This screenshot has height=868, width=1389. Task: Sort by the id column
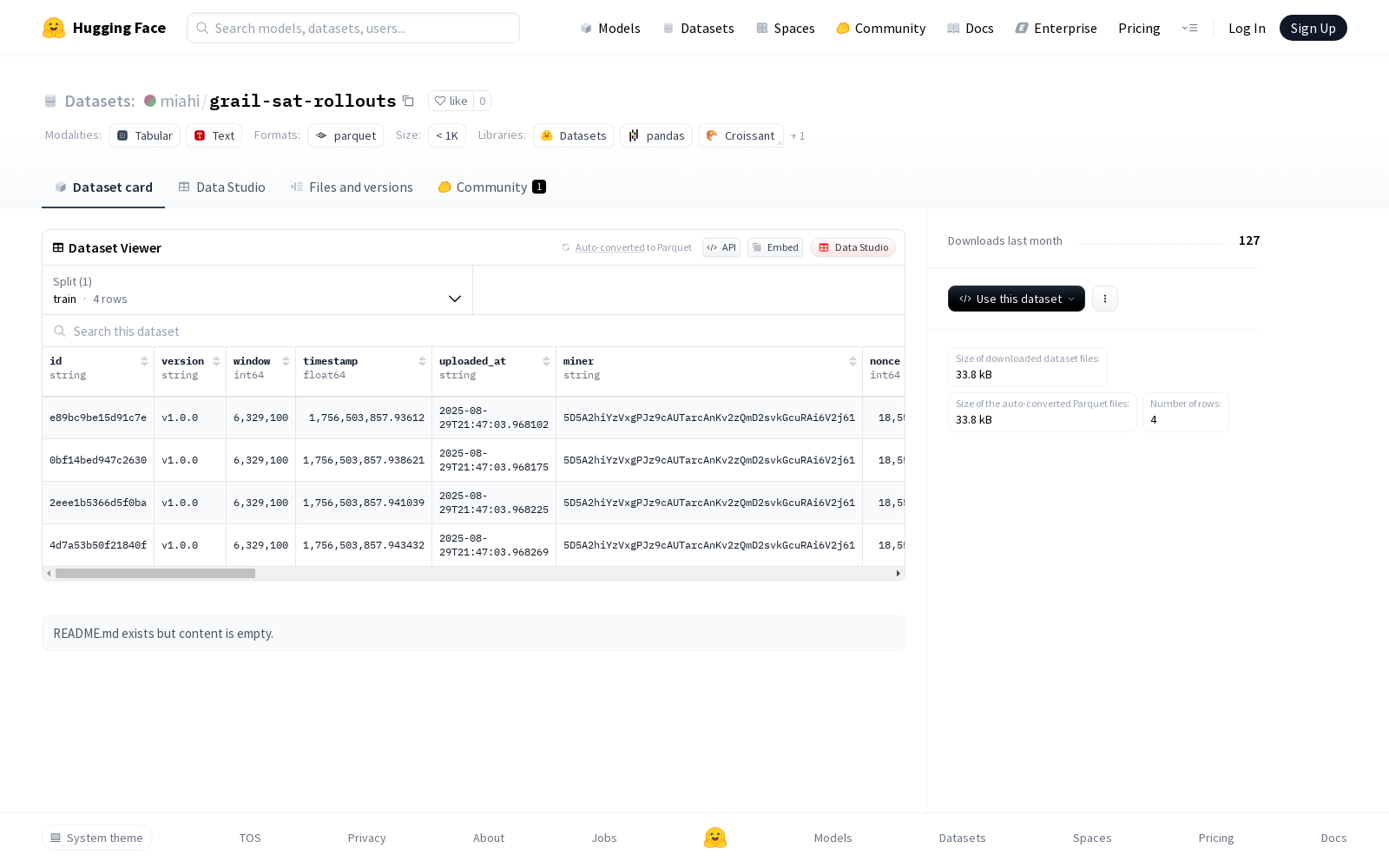[144, 361]
